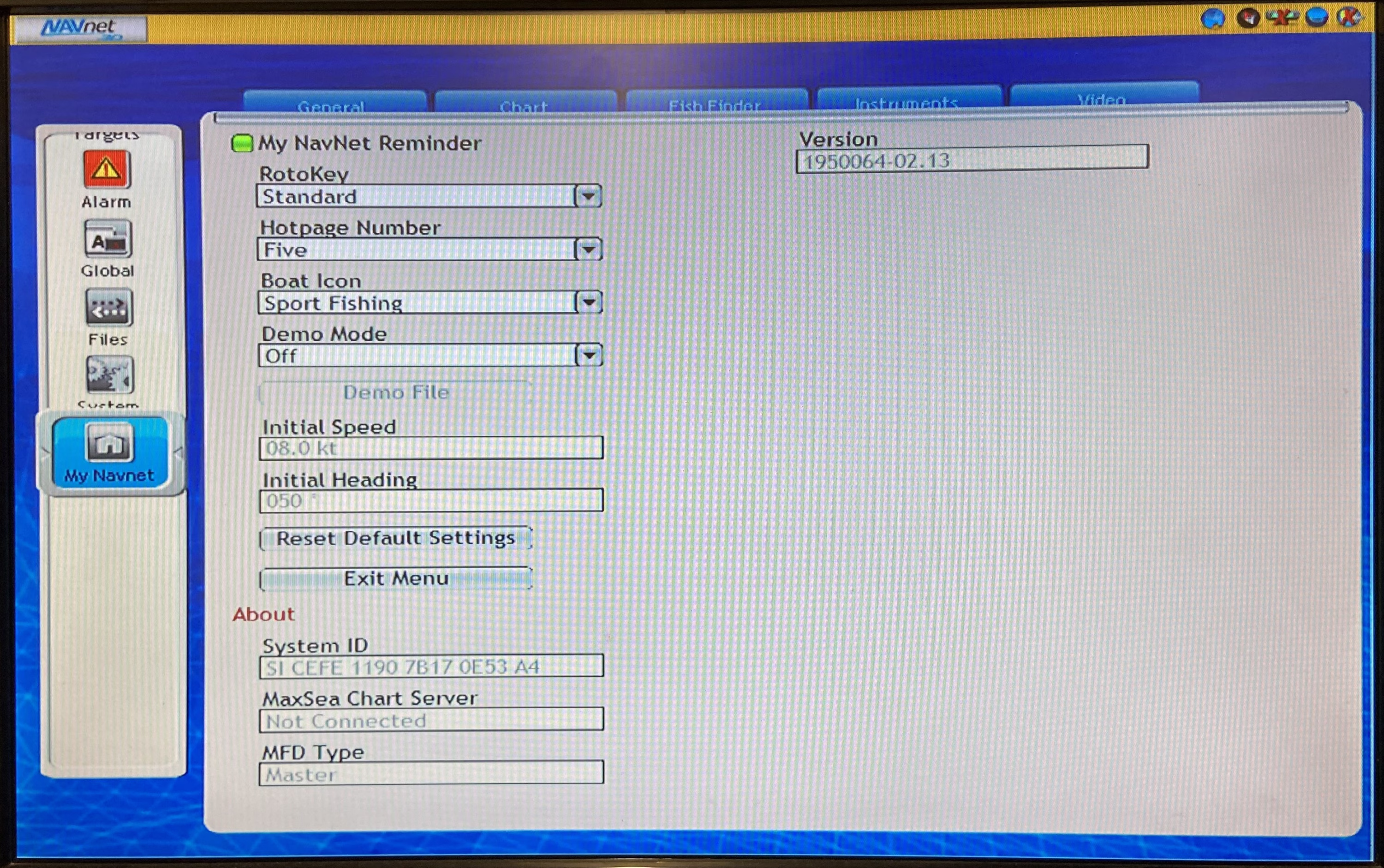This screenshot has width=1384, height=868.
Task: Open the Boat Icon dropdown
Action: 588,303
